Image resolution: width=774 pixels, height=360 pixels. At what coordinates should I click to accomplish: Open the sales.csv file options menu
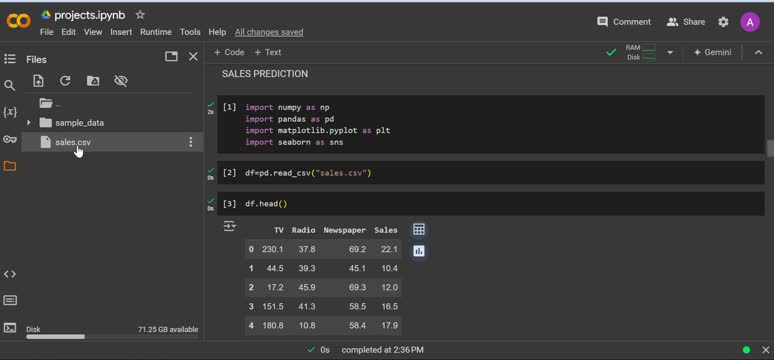[191, 142]
